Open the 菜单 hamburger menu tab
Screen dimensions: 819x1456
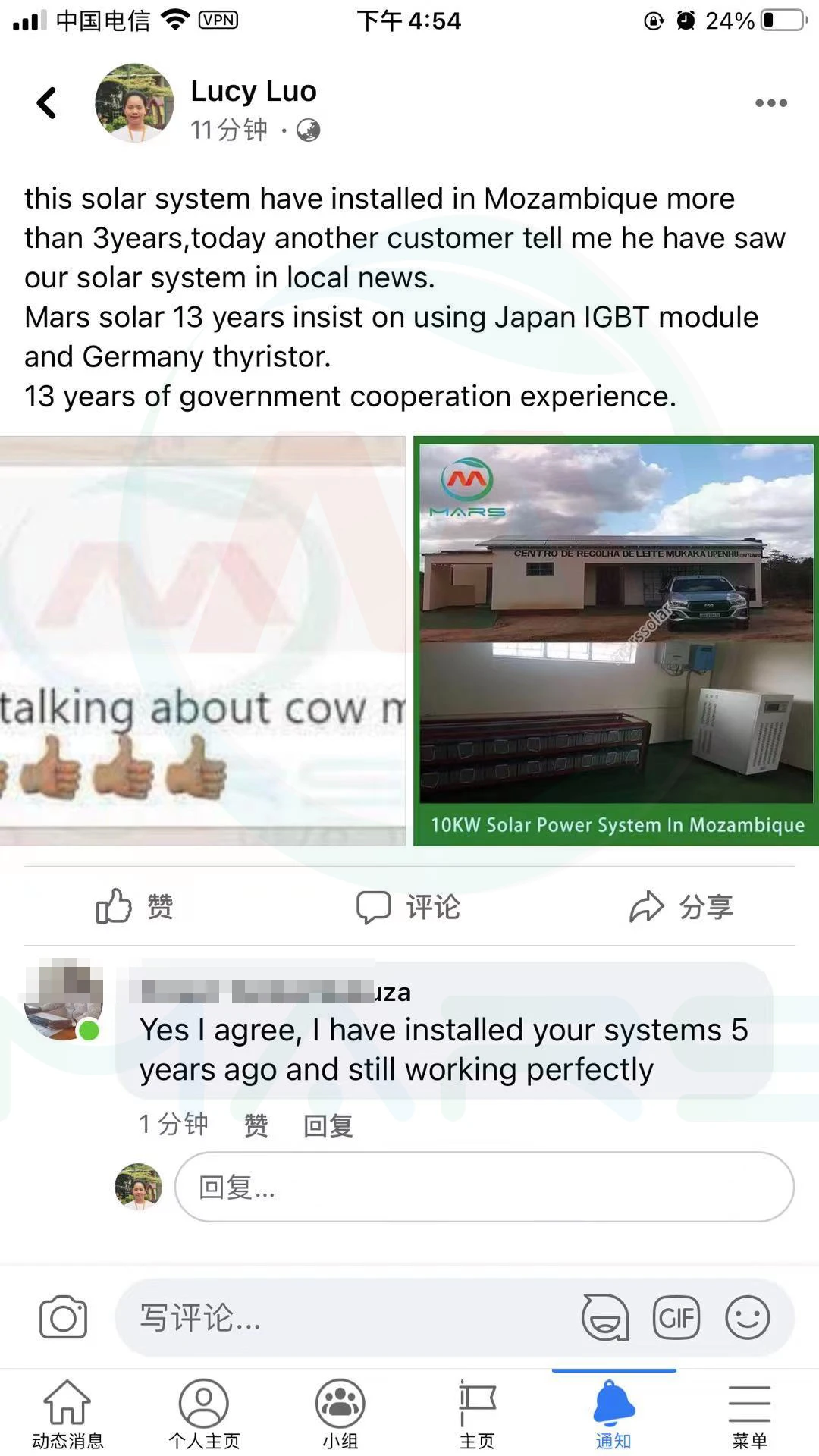pos(749,1414)
